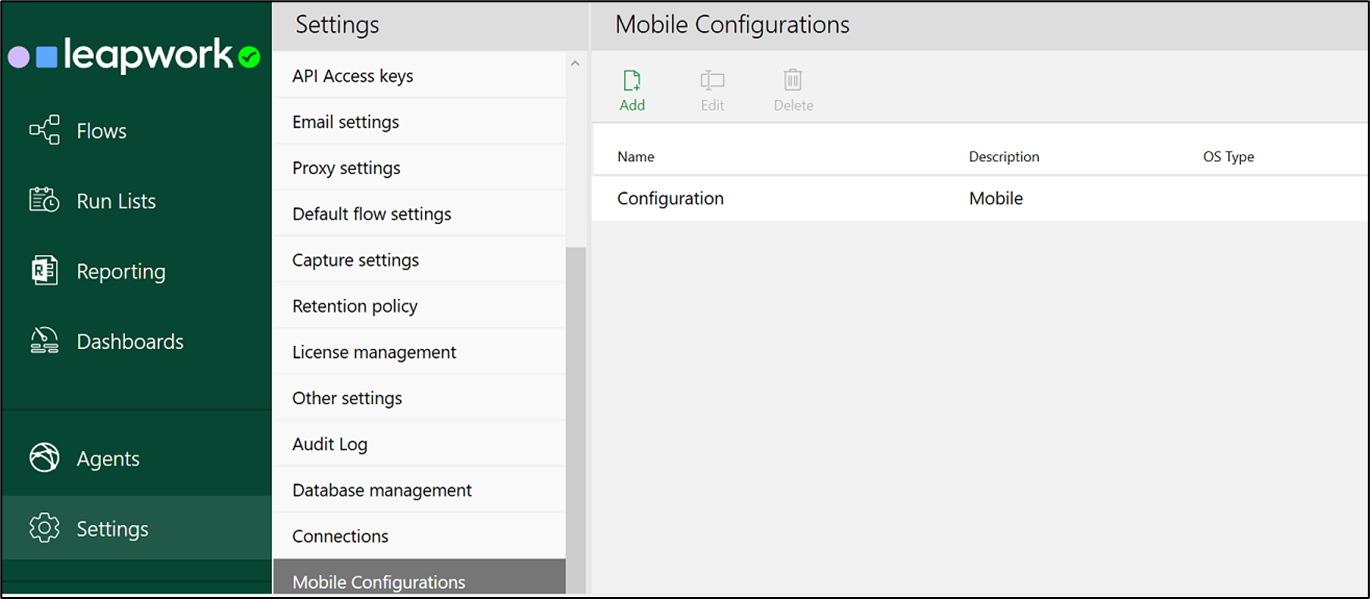Select Email settings from the list

click(345, 121)
